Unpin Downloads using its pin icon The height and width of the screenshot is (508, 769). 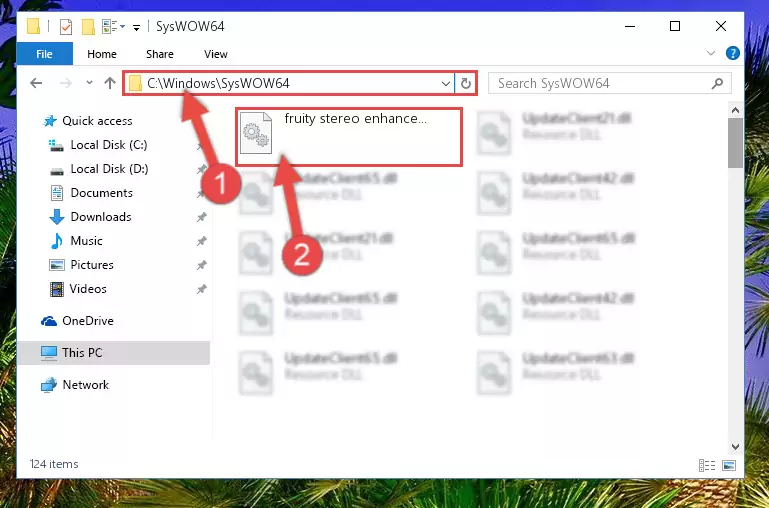point(202,217)
